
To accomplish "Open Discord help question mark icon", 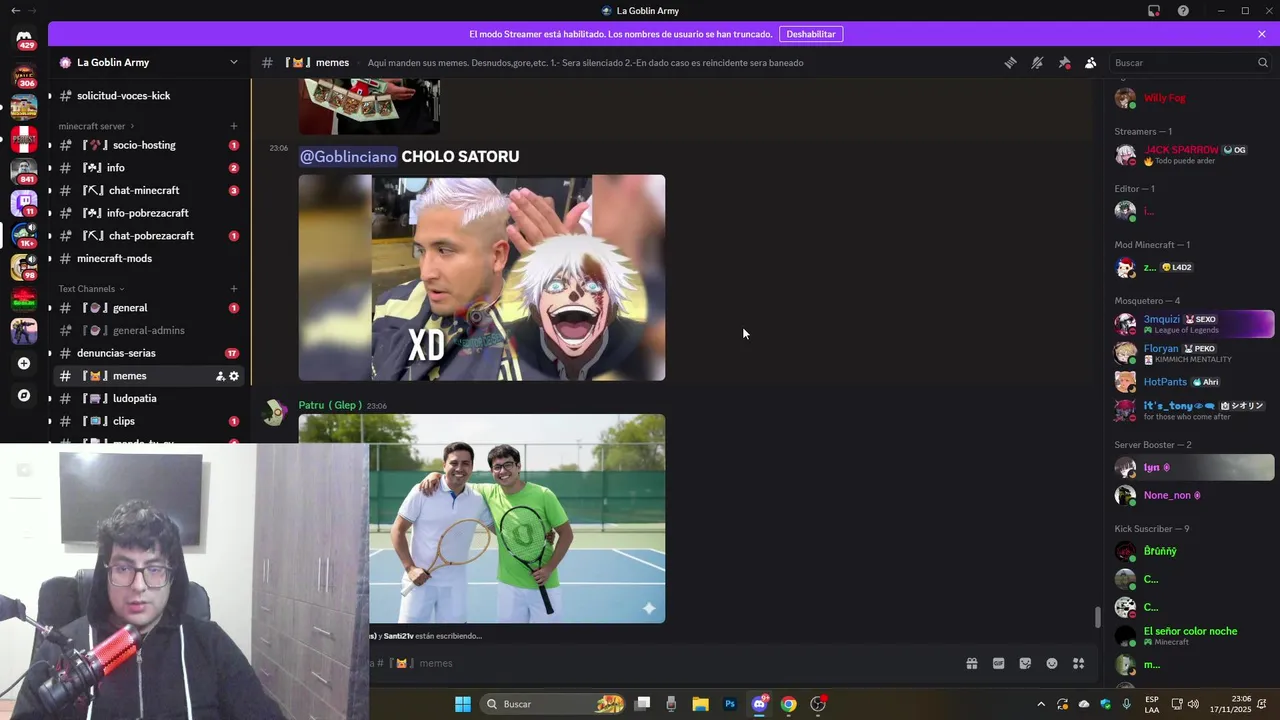I will pos(1183,10).
